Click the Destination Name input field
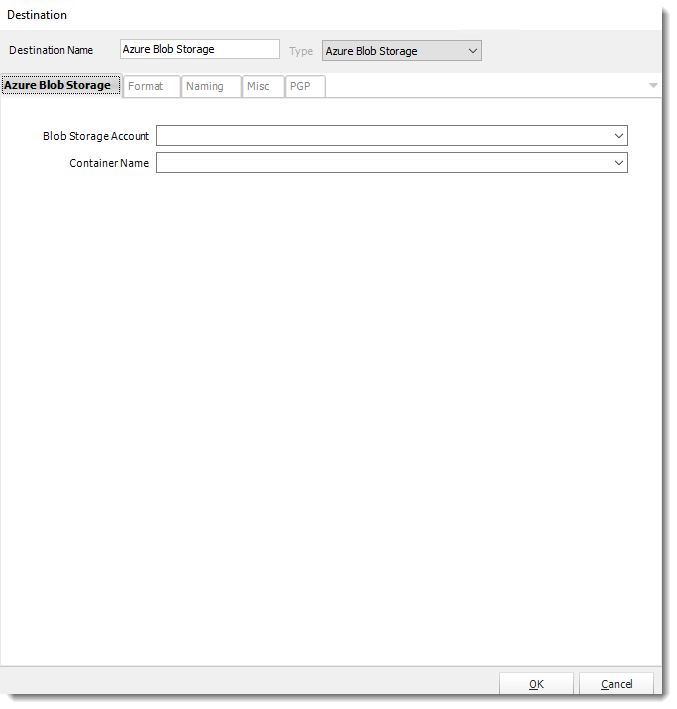This screenshot has width=677, height=709. pyautogui.click(x=199, y=49)
